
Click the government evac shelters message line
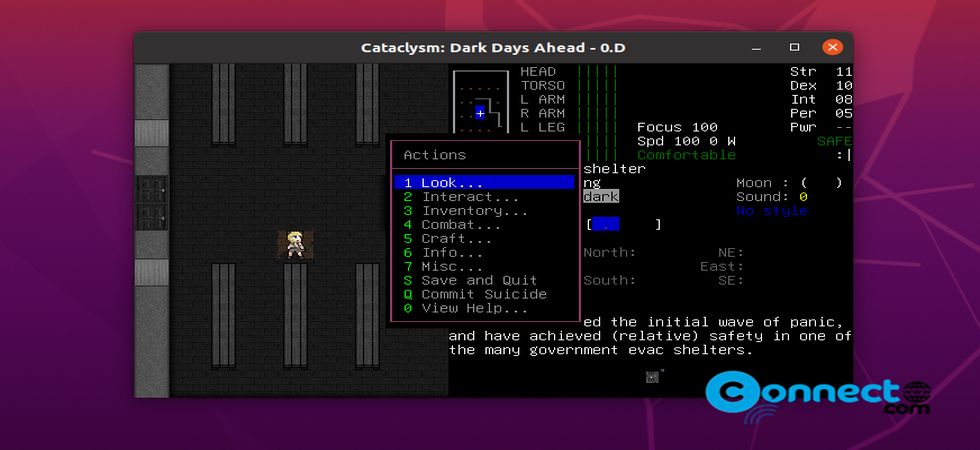[601, 350]
